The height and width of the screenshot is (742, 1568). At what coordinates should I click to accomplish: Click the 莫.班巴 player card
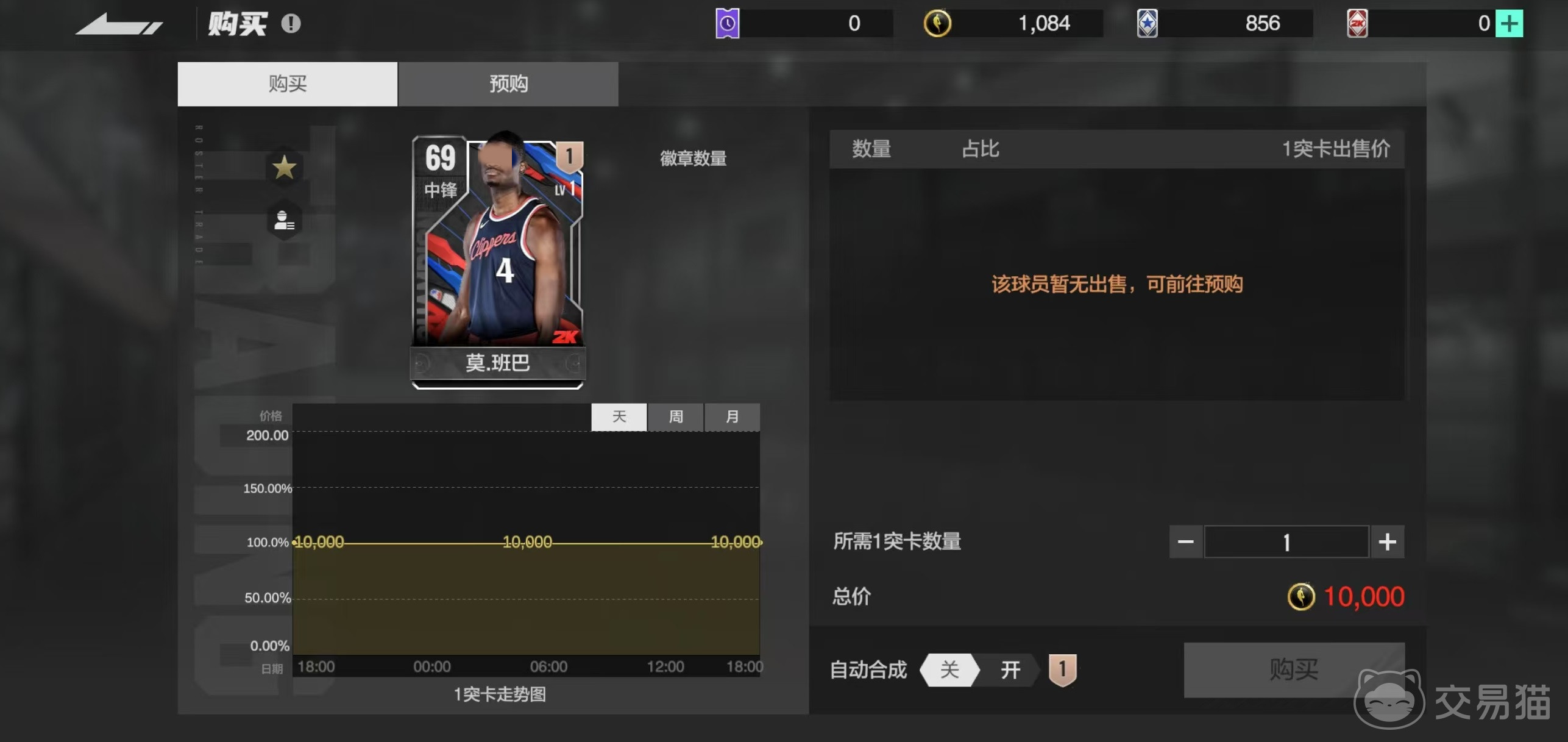click(x=498, y=256)
